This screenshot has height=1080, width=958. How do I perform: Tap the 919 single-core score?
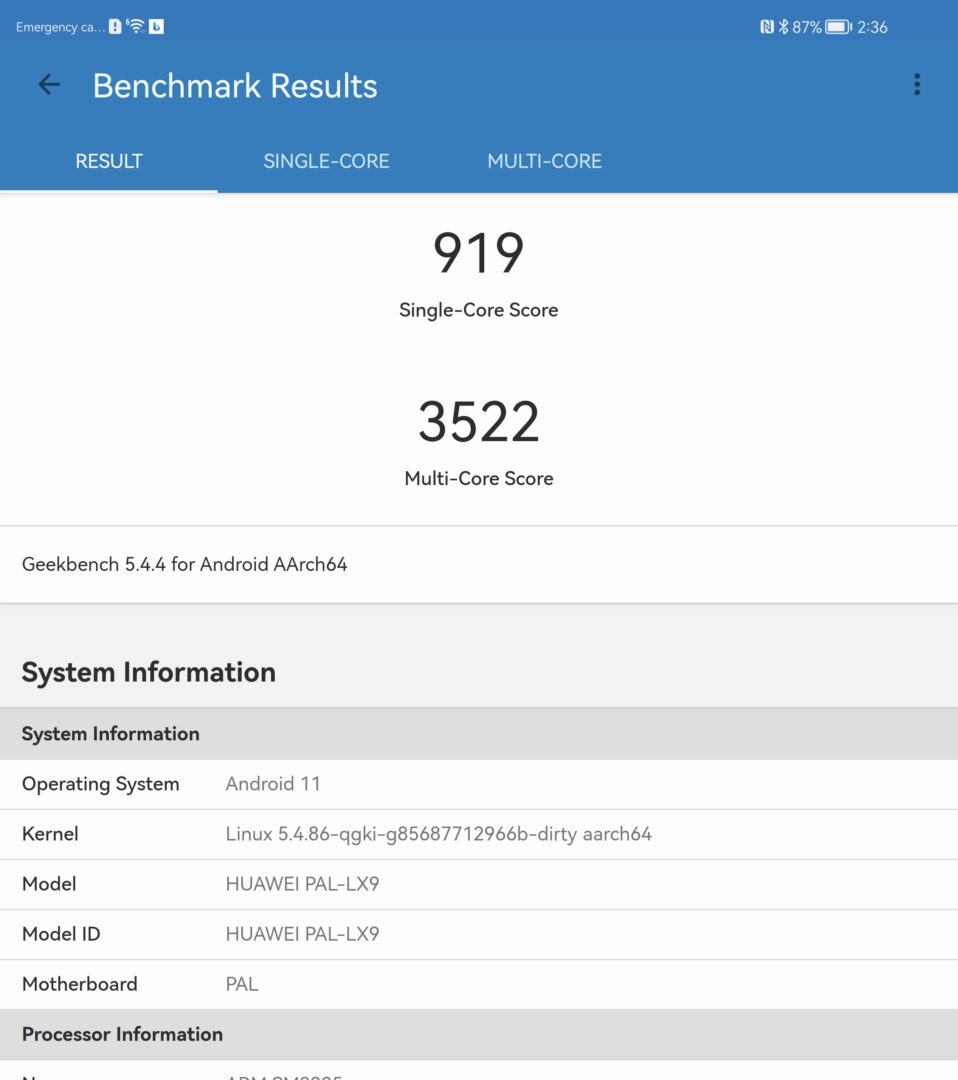click(479, 253)
